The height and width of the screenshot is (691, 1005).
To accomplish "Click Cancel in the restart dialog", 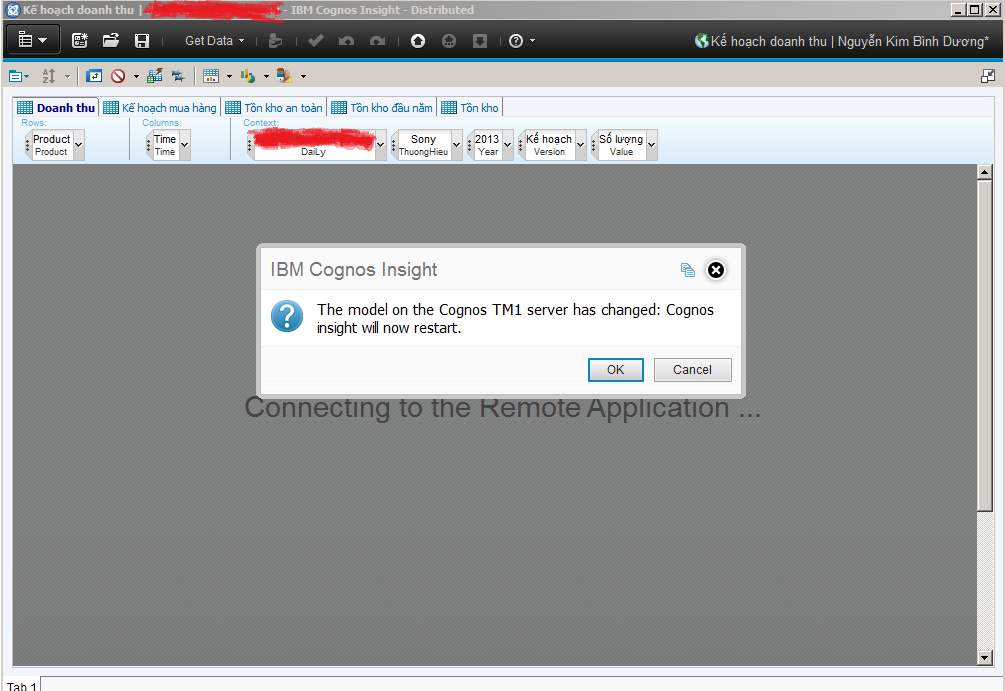I will tap(692, 370).
